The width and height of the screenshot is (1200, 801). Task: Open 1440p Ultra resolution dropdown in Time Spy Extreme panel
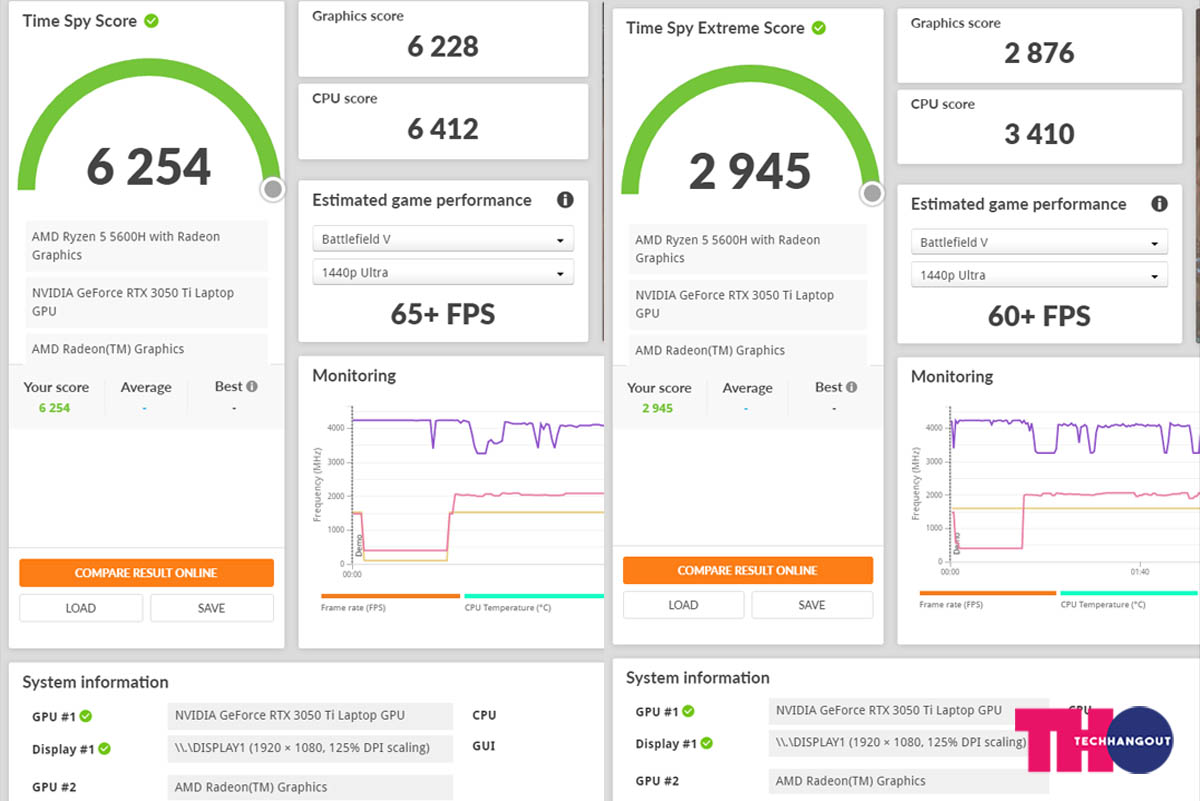pos(1039,275)
